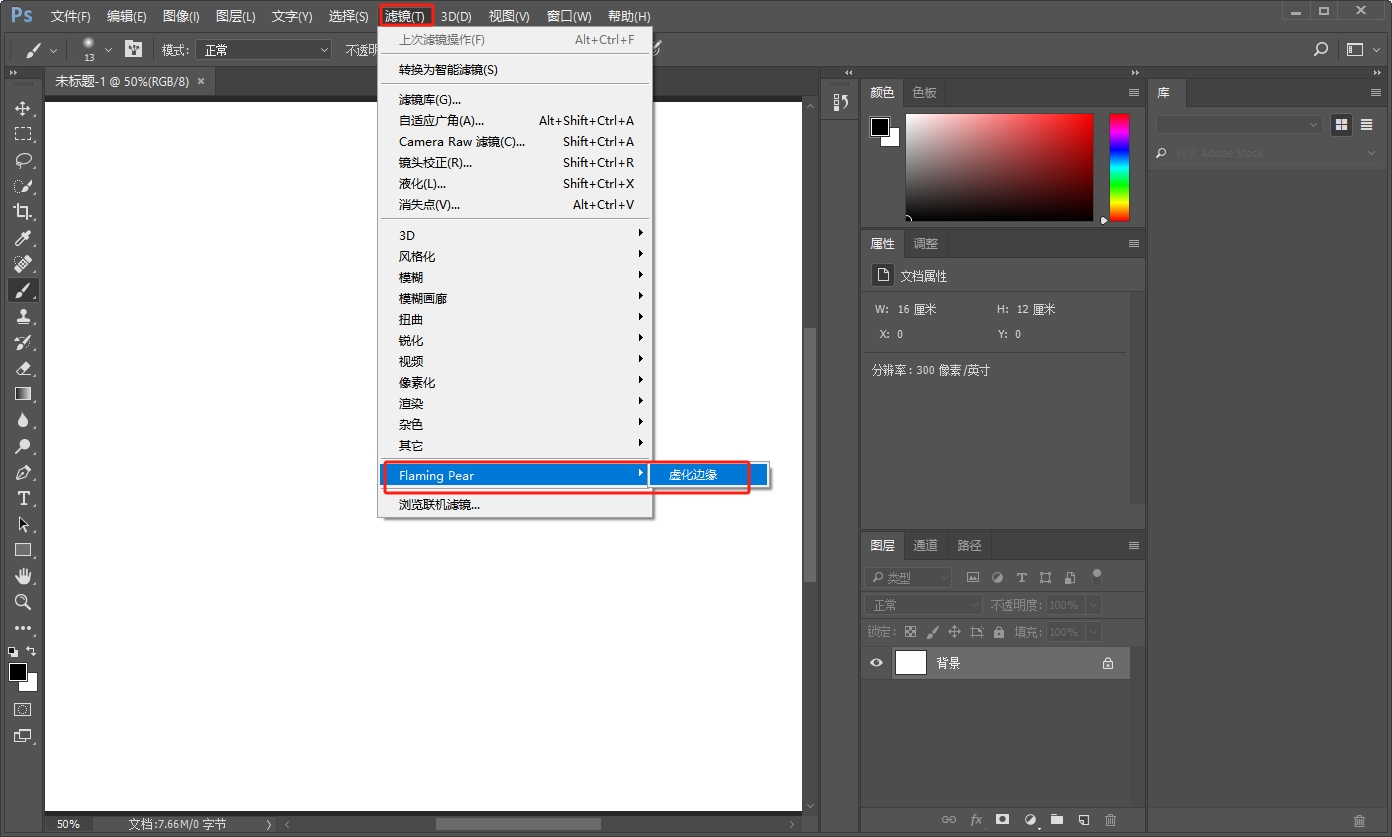Expand the Flaming Pear submenu arrow
1392x837 pixels.
[x=640, y=475]
